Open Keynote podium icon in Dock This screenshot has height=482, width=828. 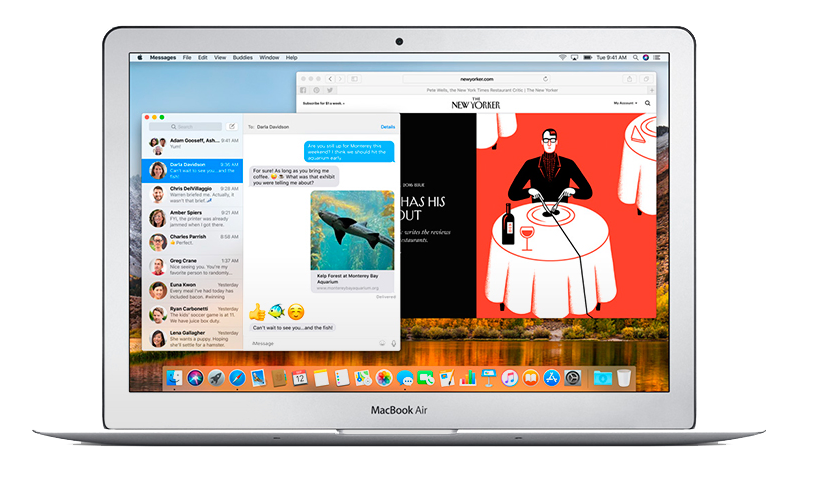(x=488, y=378)
